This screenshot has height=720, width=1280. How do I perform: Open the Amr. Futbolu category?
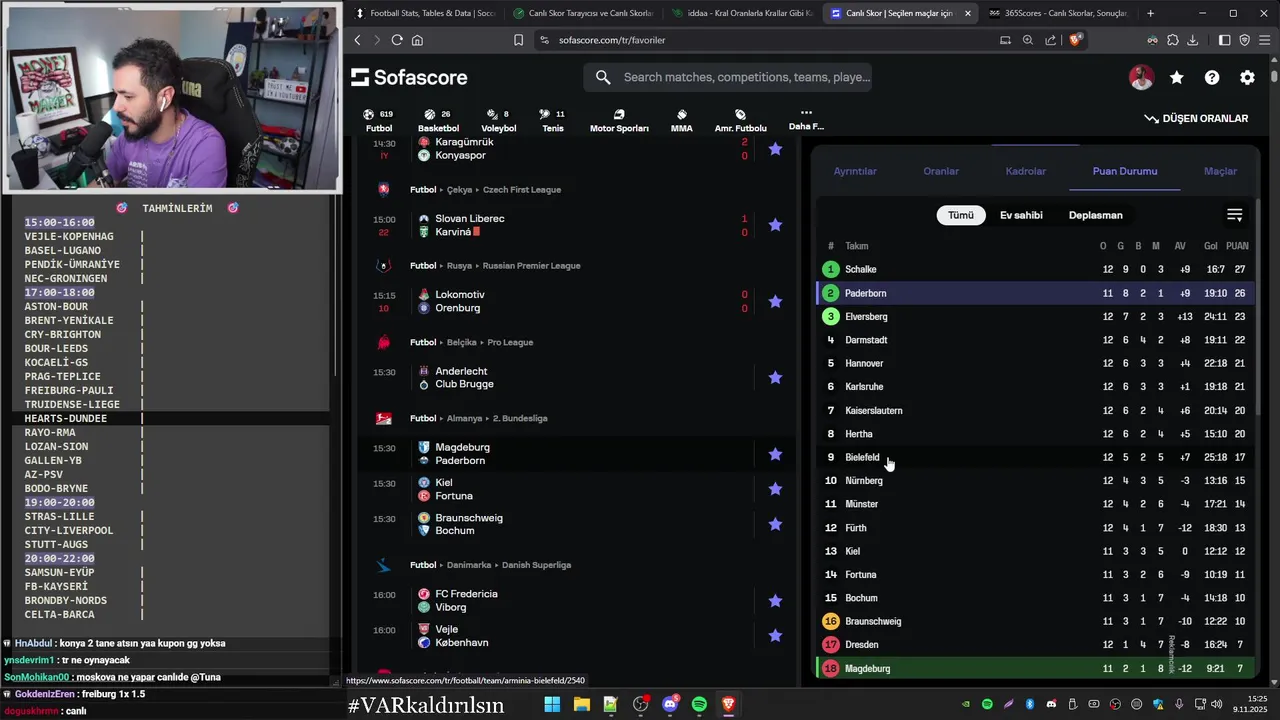[740, 120]
